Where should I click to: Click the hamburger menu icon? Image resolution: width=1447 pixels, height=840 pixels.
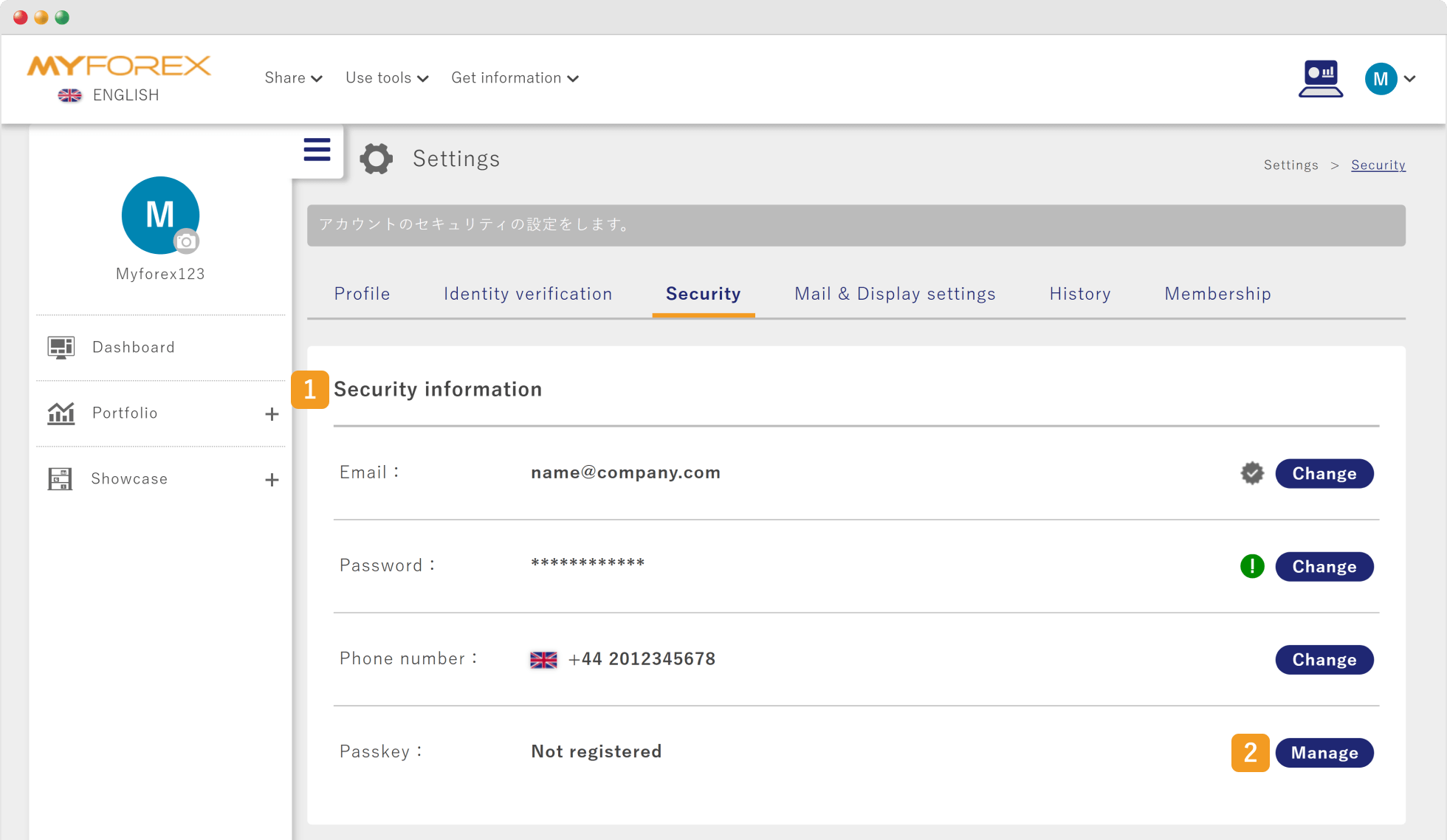[x=317, y=150]
